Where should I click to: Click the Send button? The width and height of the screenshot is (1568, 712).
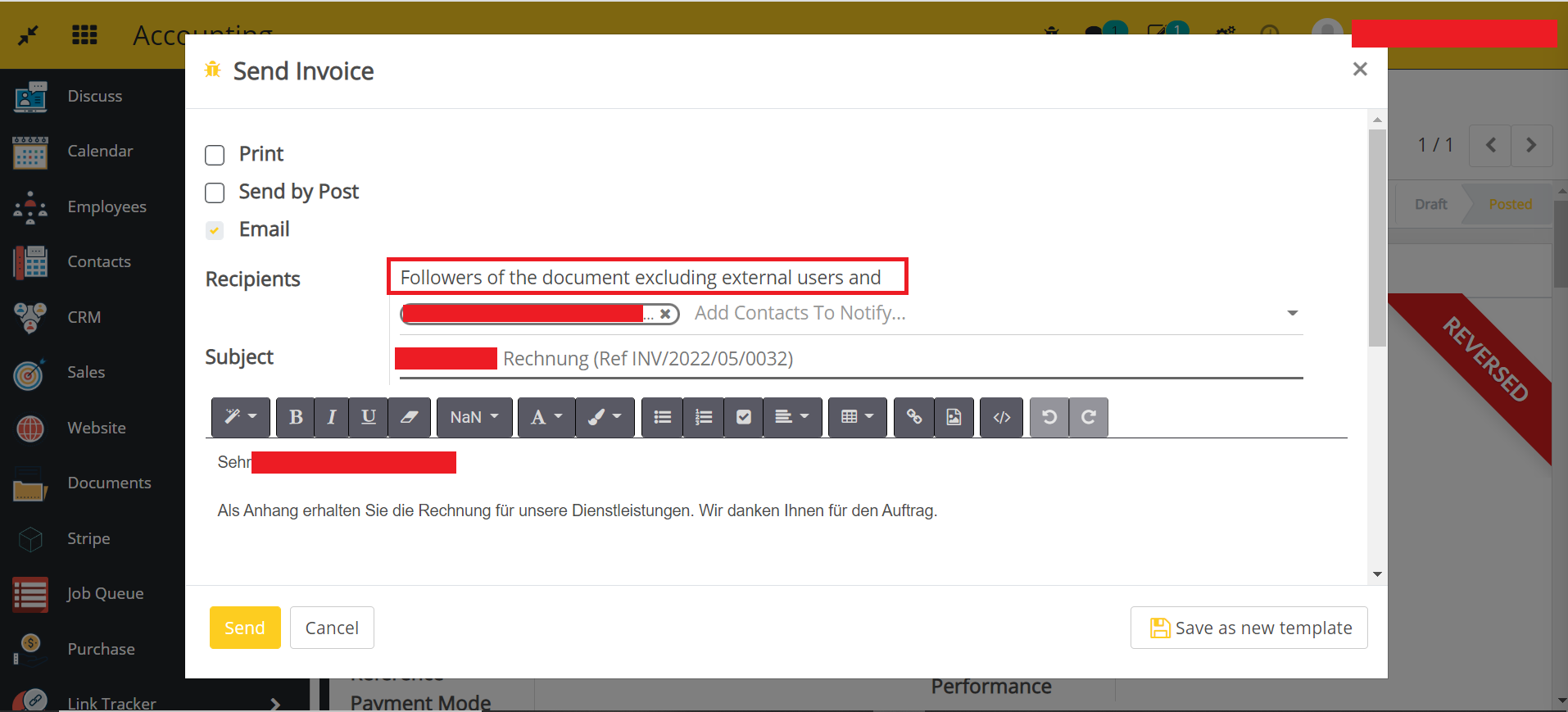point(245,628)
